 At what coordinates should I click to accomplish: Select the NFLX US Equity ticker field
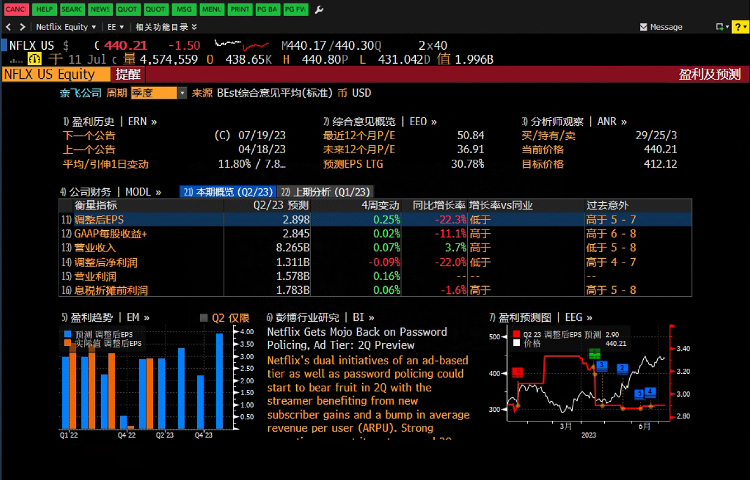click(x=55, y=75)
